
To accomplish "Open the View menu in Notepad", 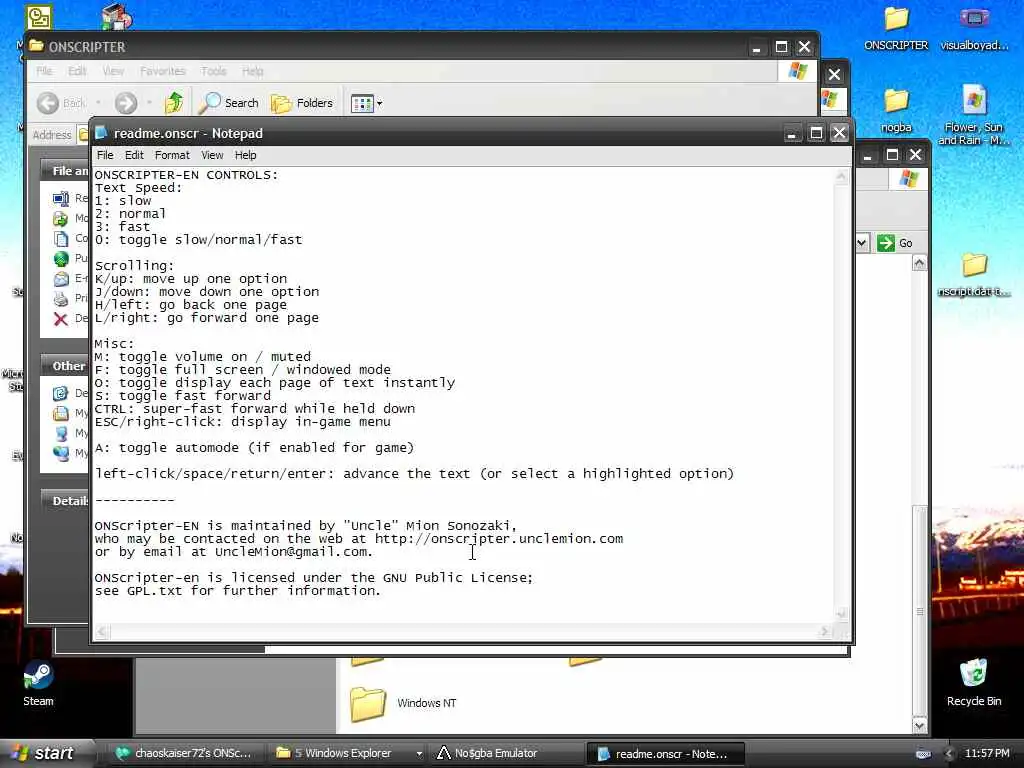I will (212, 155).
